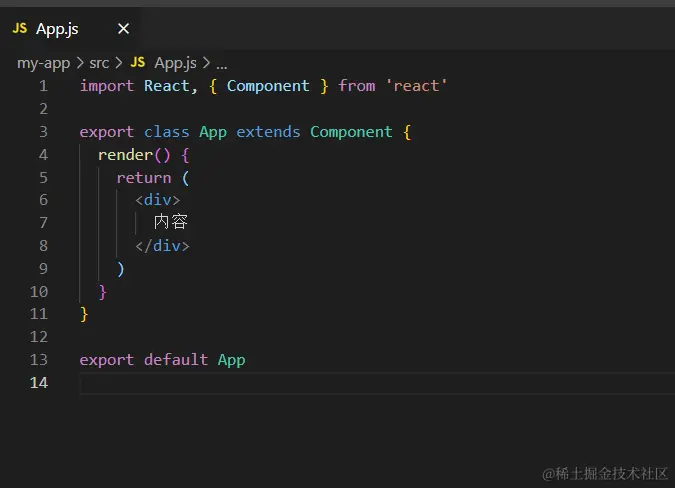Click the JS file icon on App.js tab
The height and width of the screenshot is (488, 675).
20,28
